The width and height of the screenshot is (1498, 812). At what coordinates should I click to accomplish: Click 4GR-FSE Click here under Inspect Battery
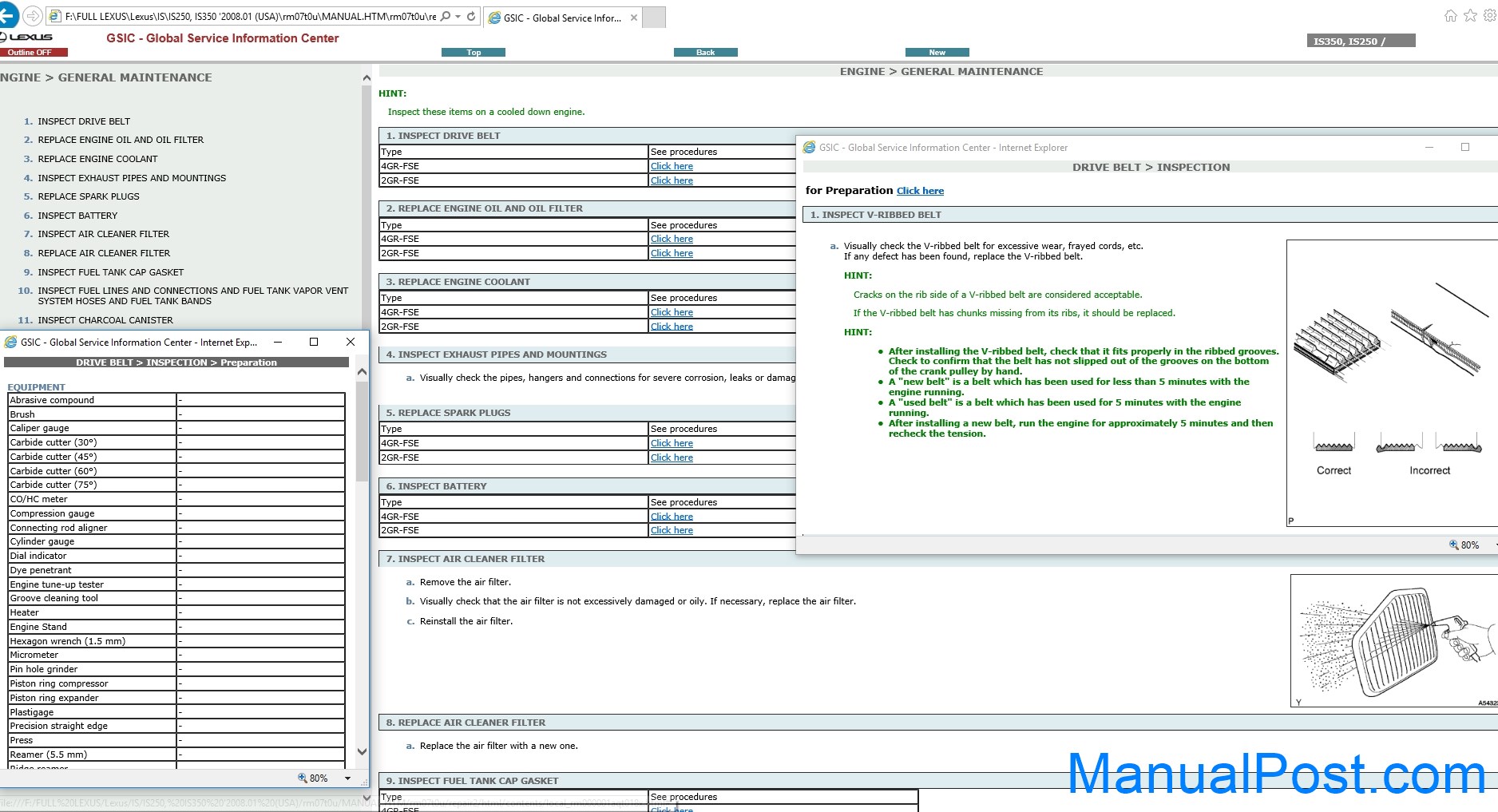672,517
